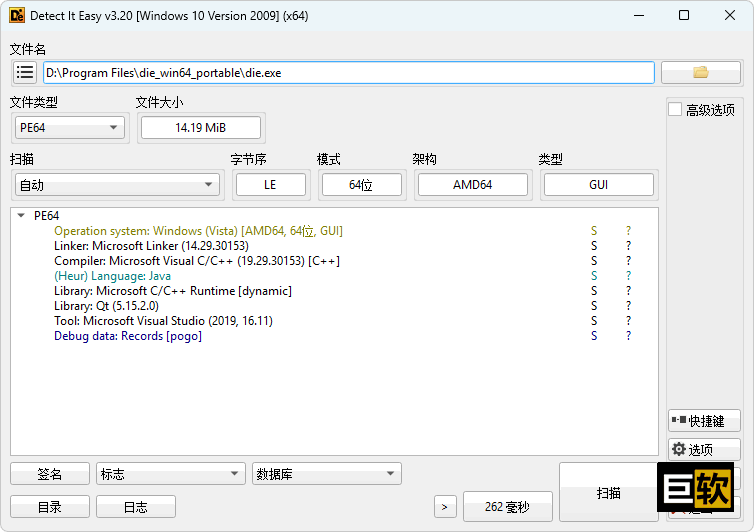Browse for file with folder icon button
Image resolution: width=754 pixels, height=532 pixels.
click(x=701, y=73)
